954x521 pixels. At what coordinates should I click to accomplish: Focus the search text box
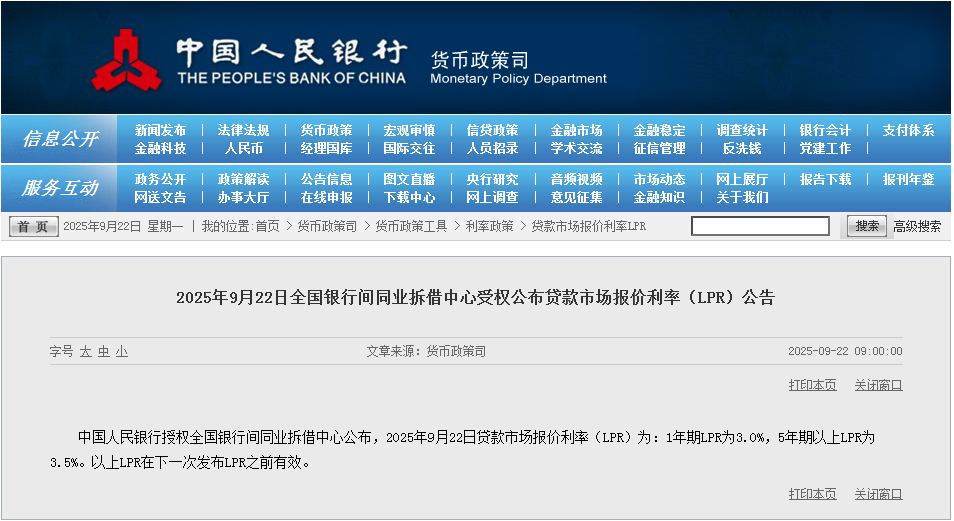pyautogui.click(x=760, y=226)
